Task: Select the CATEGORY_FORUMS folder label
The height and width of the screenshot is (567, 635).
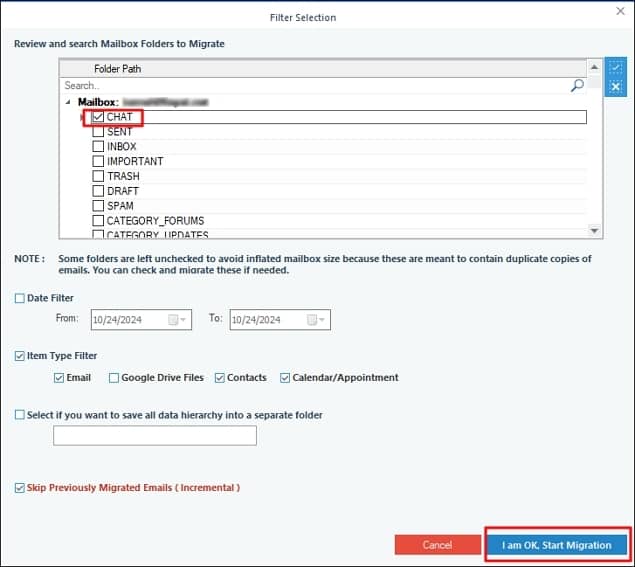Action: (x=155, y=221)
